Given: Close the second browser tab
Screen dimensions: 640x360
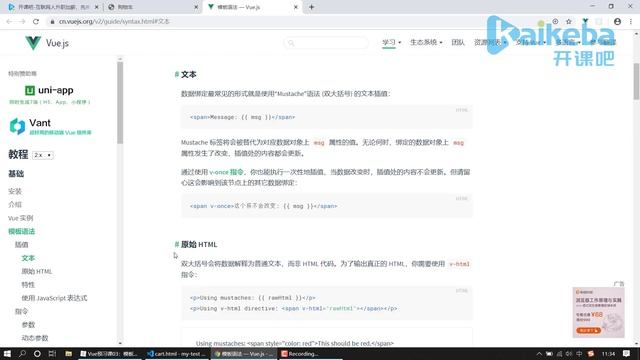Looking at the screenshot, I should (196, 7).
